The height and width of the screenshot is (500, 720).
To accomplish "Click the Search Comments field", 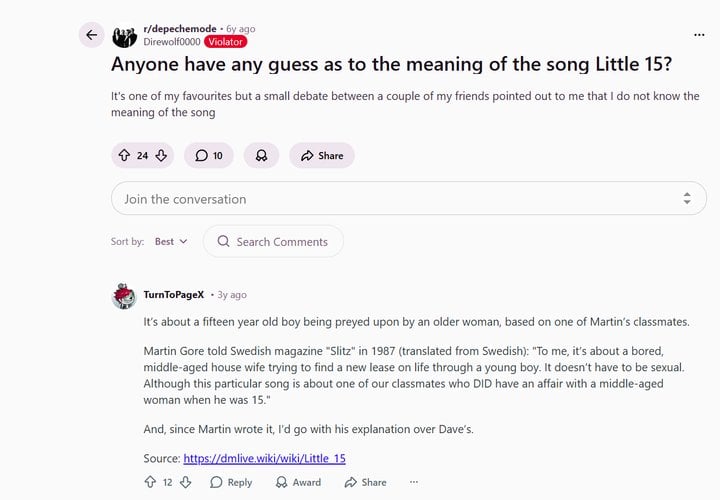I will pyautogui.click(x=273, y=241).
